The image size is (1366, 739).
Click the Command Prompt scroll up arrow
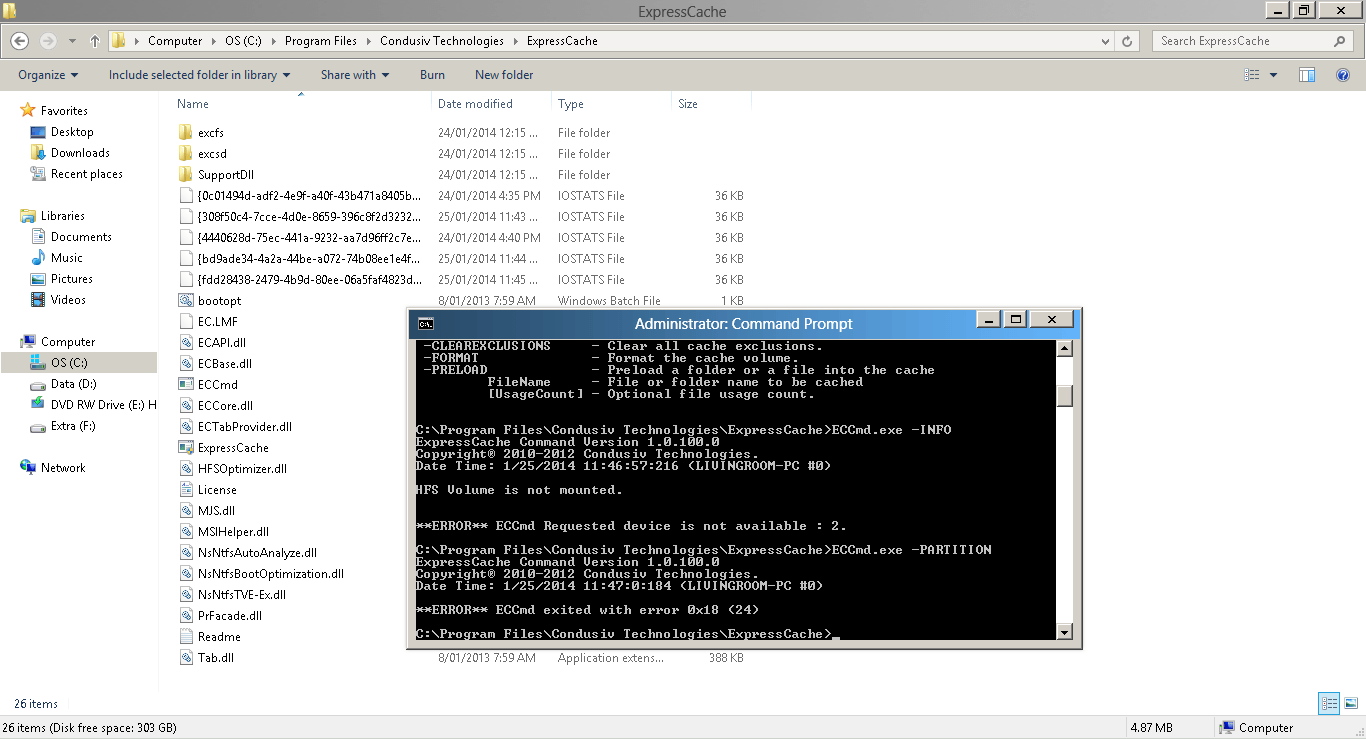tap(1065, 349)
